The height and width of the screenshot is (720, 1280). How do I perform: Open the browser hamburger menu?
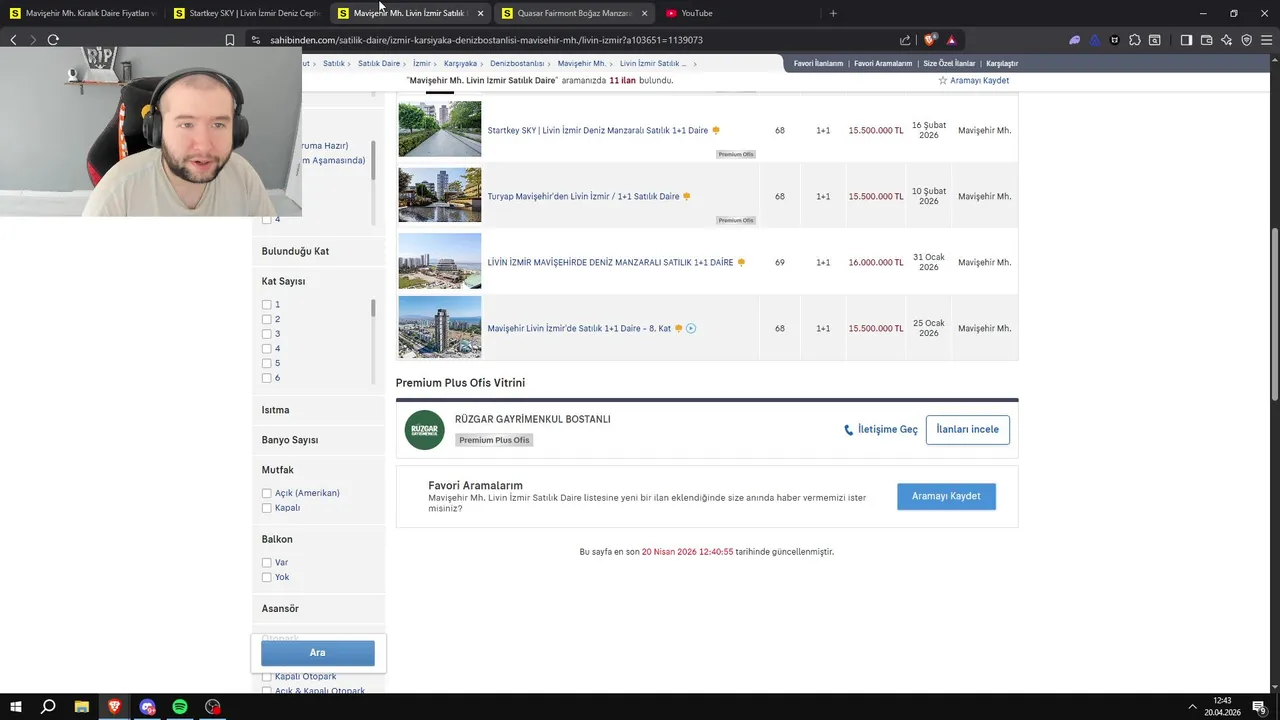[1266, 40]
